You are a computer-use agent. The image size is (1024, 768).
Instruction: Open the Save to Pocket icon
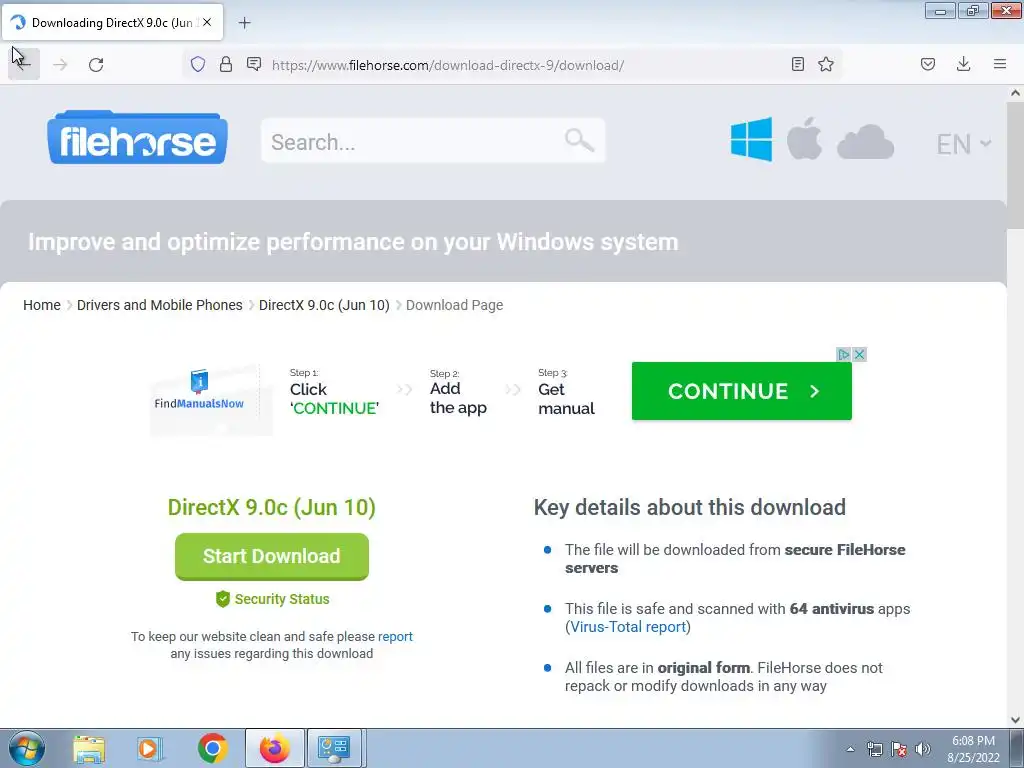pyautogui.click(x=928, y=64)
